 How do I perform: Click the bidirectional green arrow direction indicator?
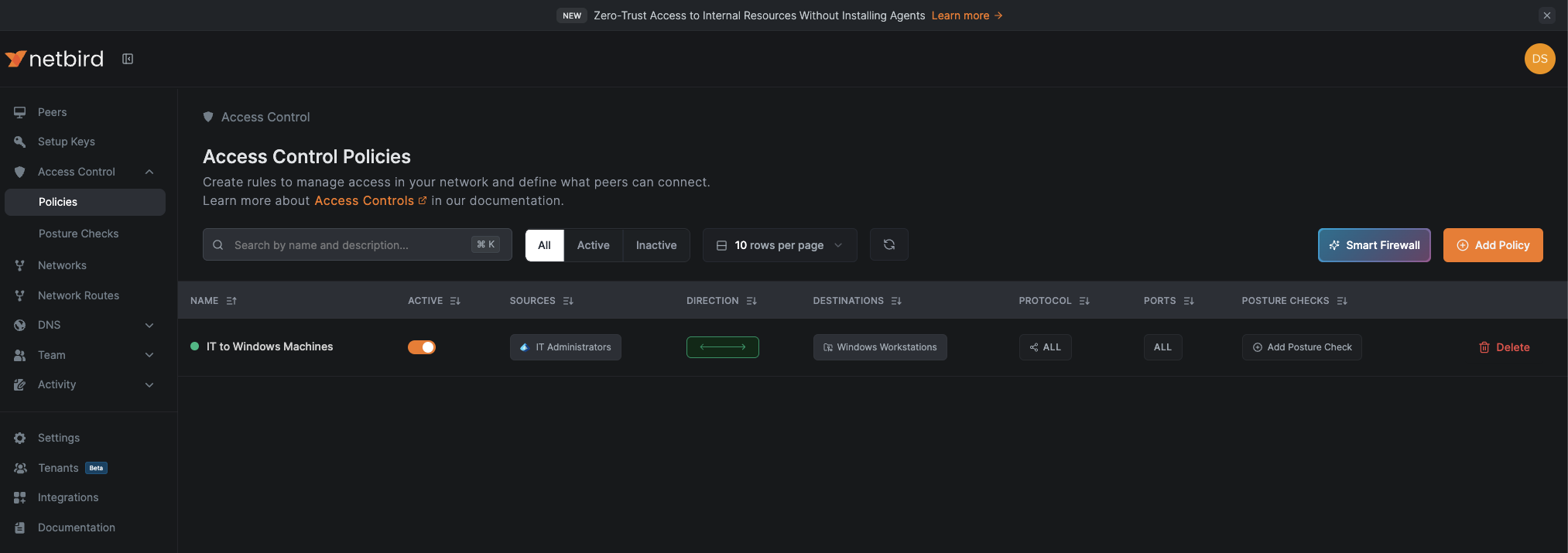point(722,347)
